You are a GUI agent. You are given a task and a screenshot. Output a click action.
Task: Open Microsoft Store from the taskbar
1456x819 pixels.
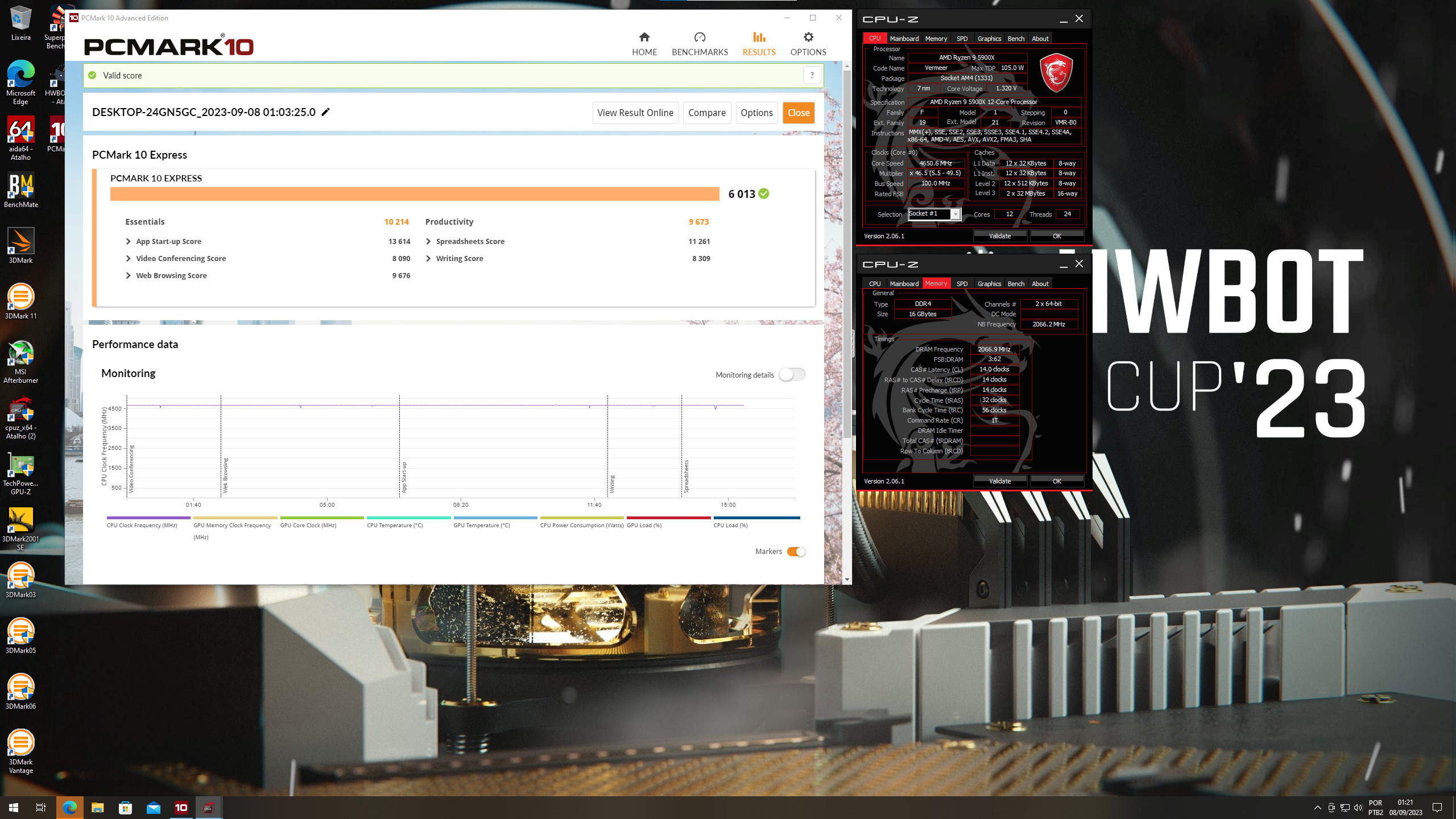pos(125,808)
